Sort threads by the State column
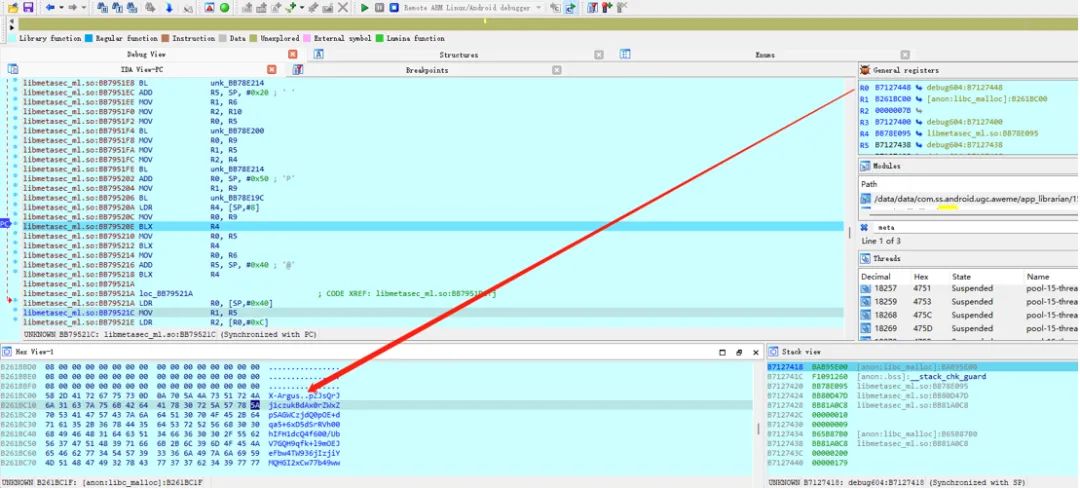The image size is (1080, 488). [962, 276]
